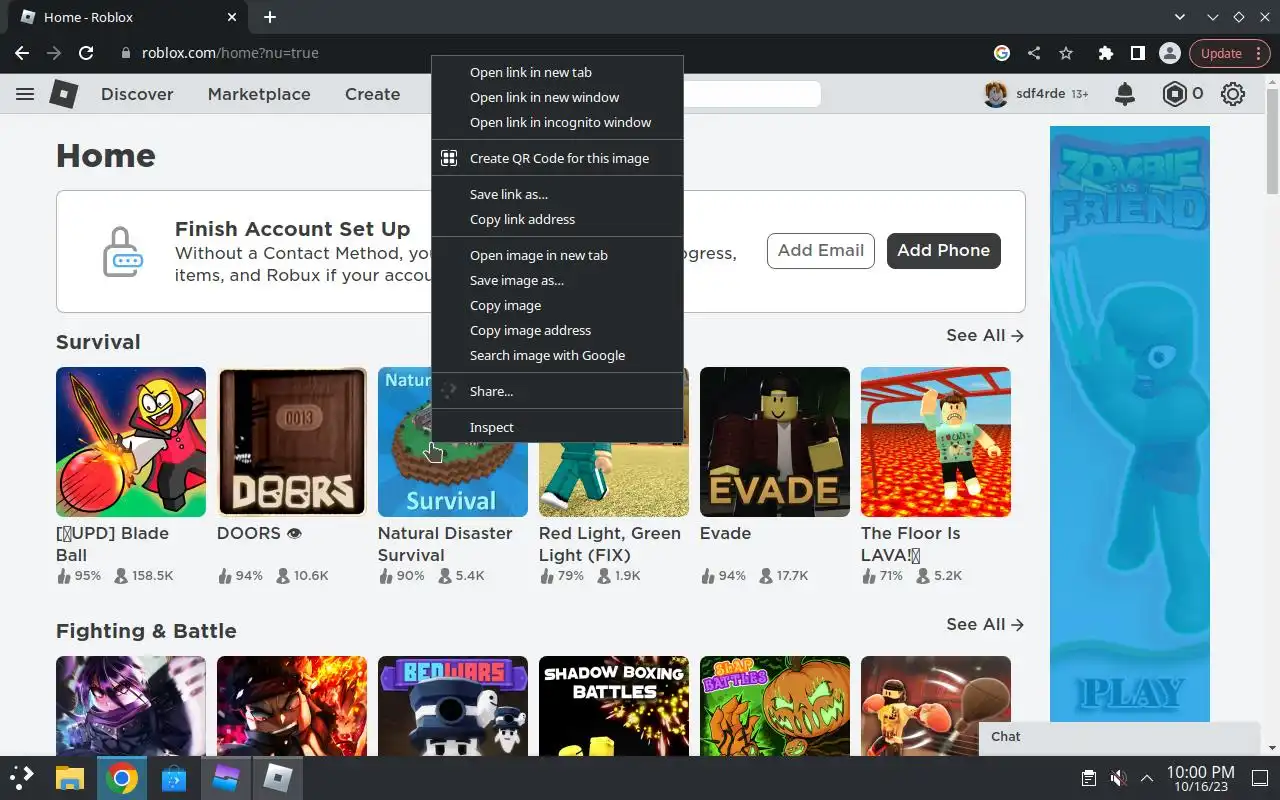Open the Shadow Boxing Battles thumbnail
Image resolution: width=1280 pixels, height=800 pixels.
pyautogui.click(x=614, y=705)
